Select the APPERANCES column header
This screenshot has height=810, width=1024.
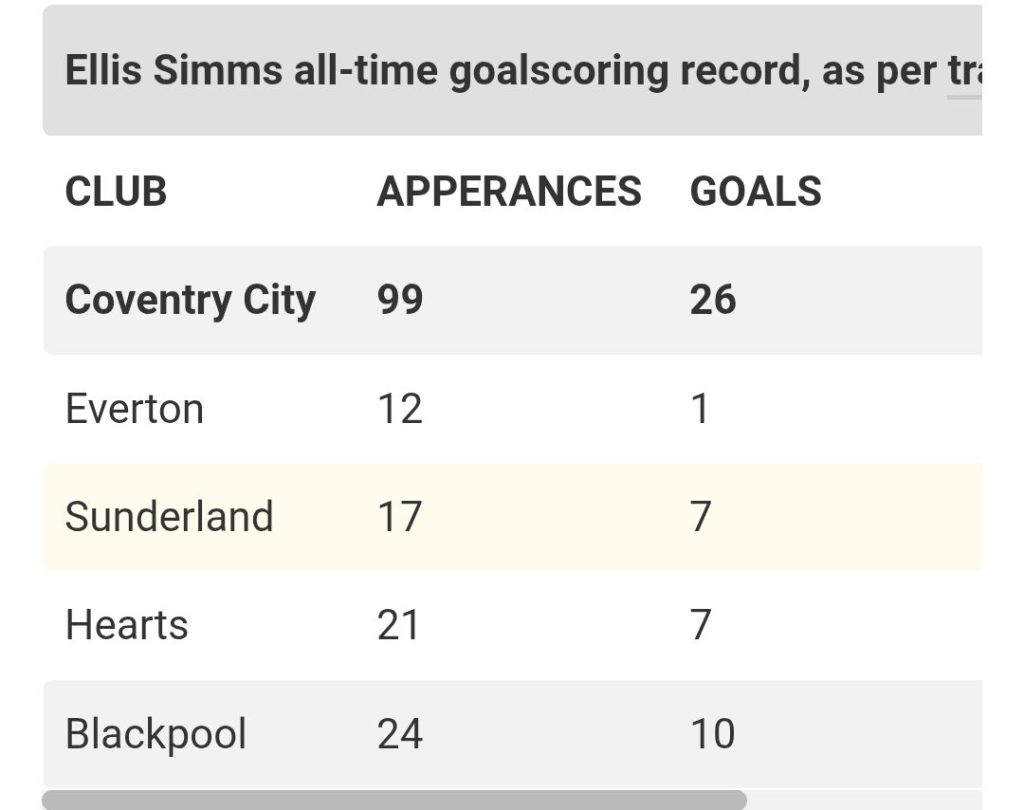[x=509, y=191]
